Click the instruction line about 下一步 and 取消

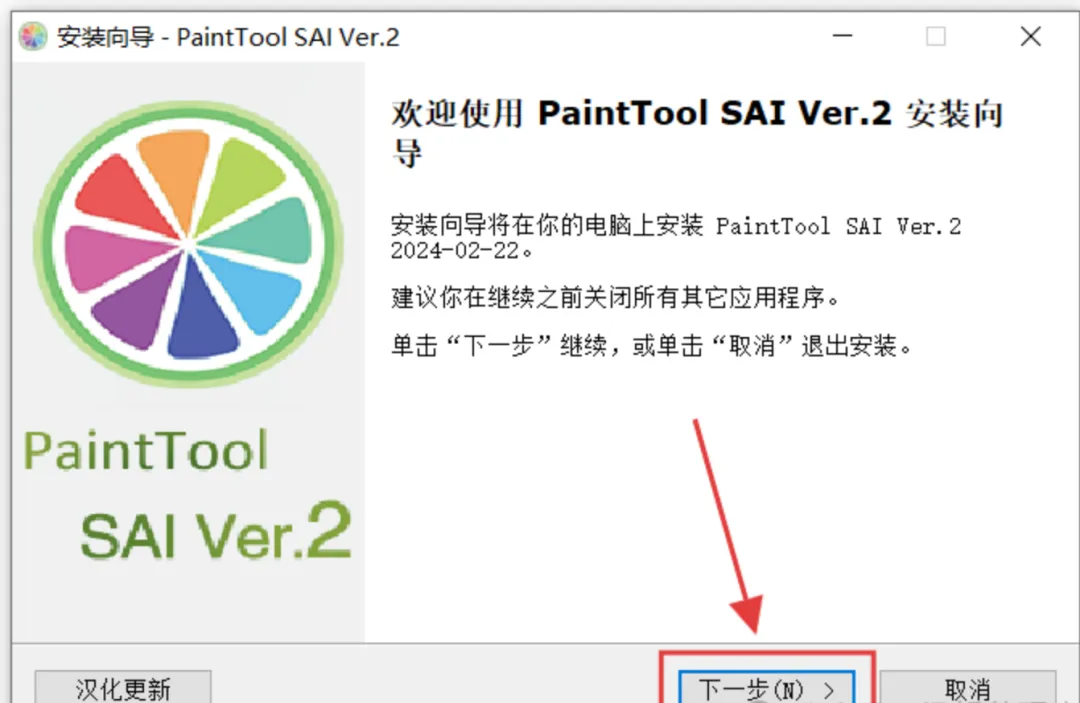[x=651, y=345]
